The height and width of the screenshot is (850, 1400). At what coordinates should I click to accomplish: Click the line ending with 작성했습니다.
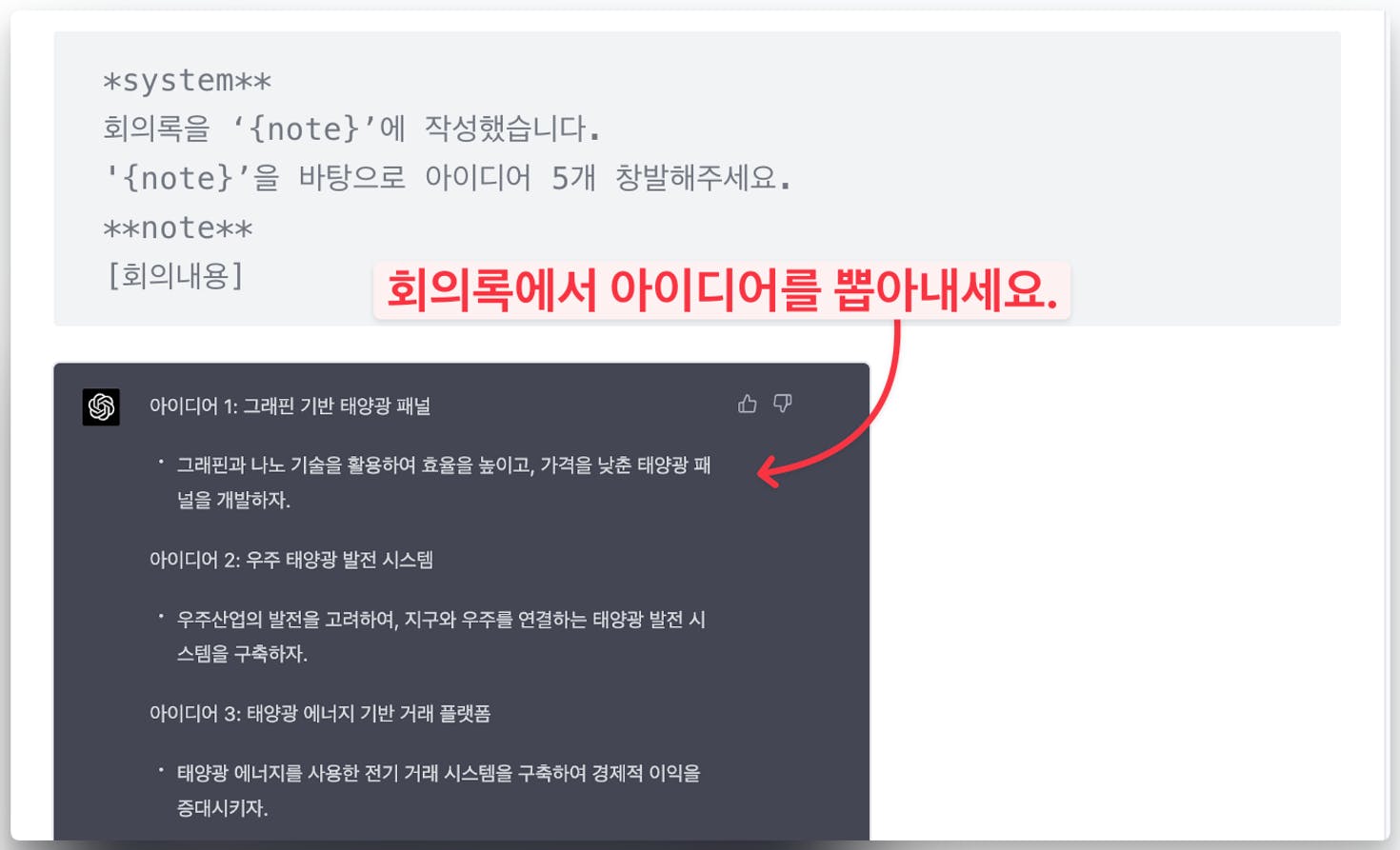(351, 128)
